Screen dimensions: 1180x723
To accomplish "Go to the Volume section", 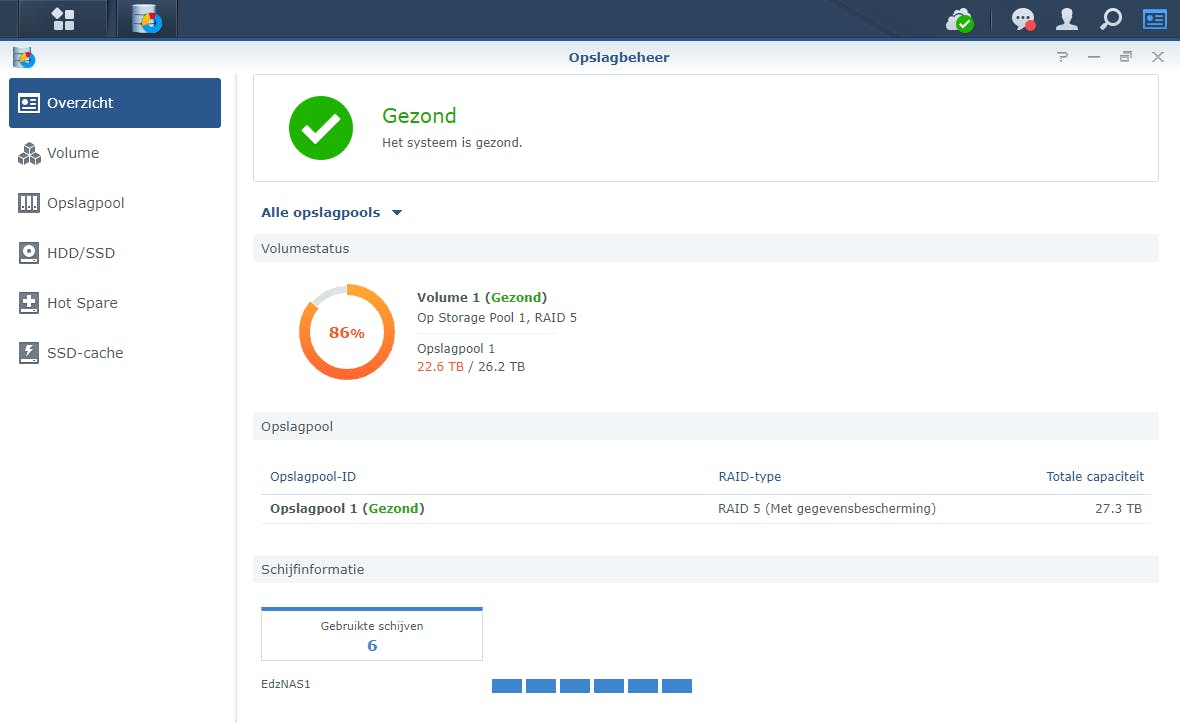I will (x=115, y=153).
